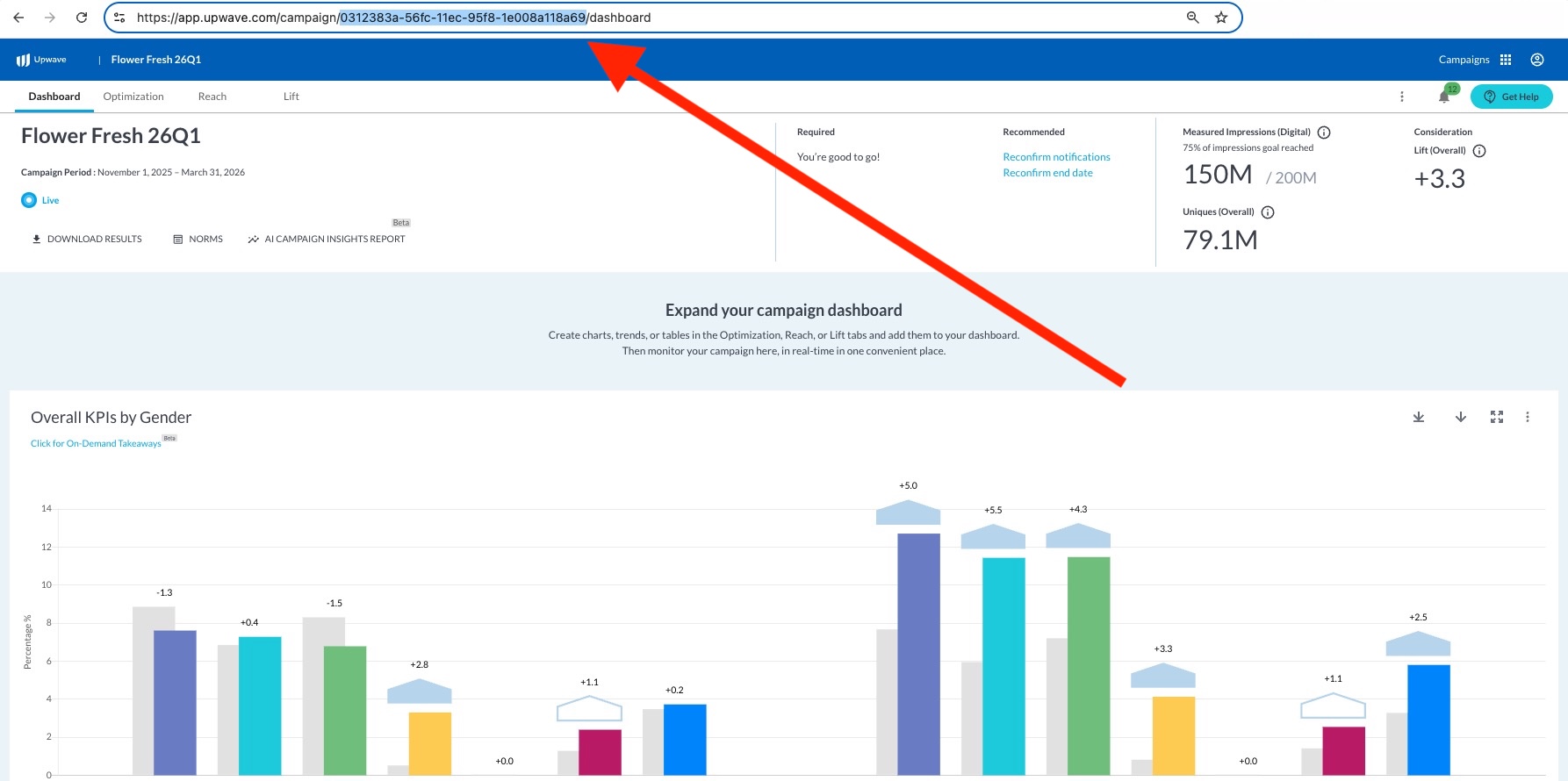Bookmark this page with star icon
This screenshot has width=1568, height=781.
coord(1221,18)
